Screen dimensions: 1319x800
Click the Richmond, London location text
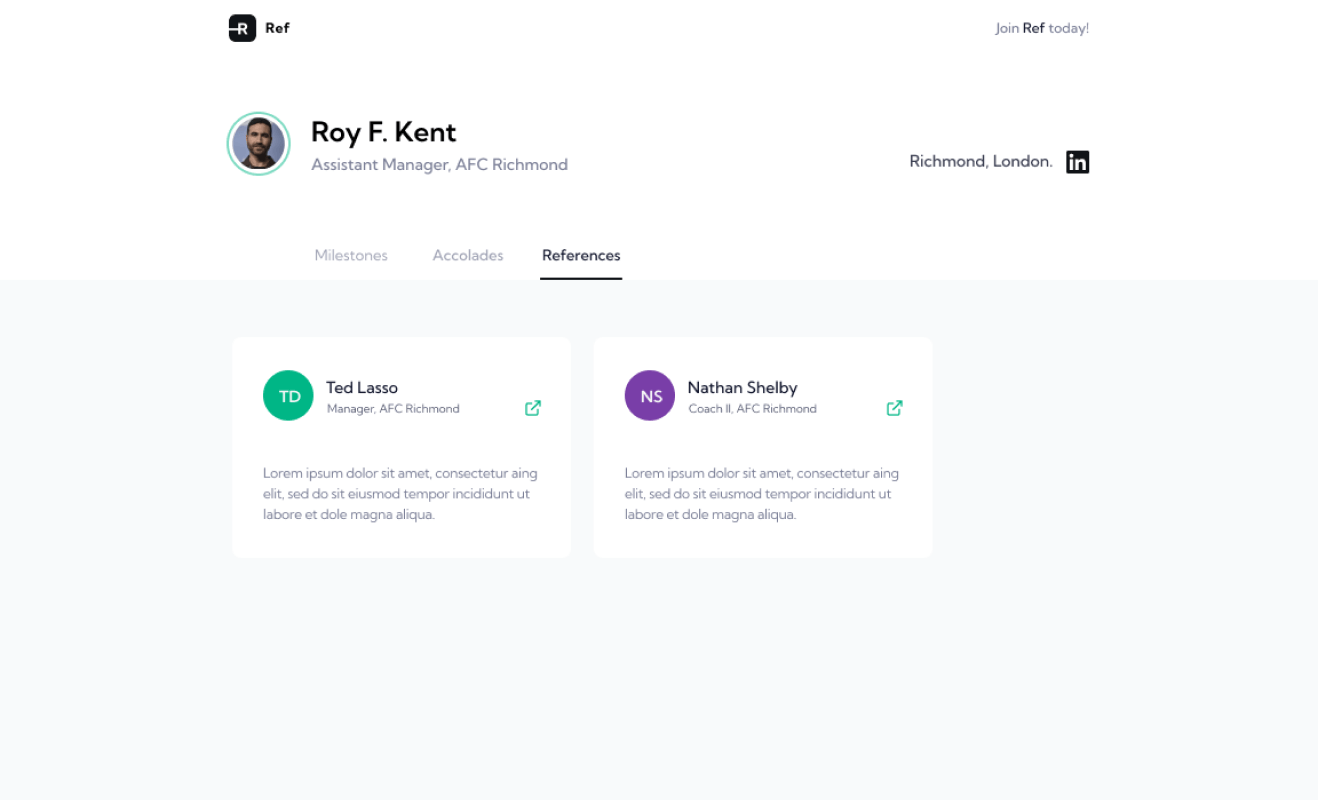(x=980, y=161)
